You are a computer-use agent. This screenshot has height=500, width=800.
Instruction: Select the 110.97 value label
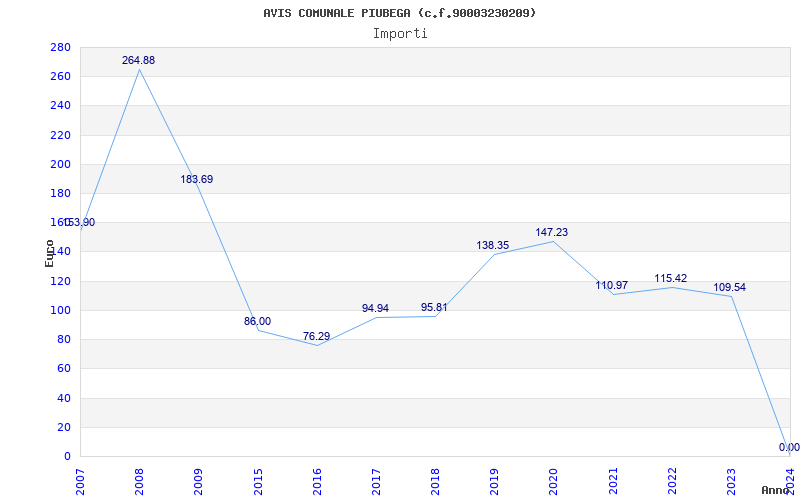click(612, 286)
